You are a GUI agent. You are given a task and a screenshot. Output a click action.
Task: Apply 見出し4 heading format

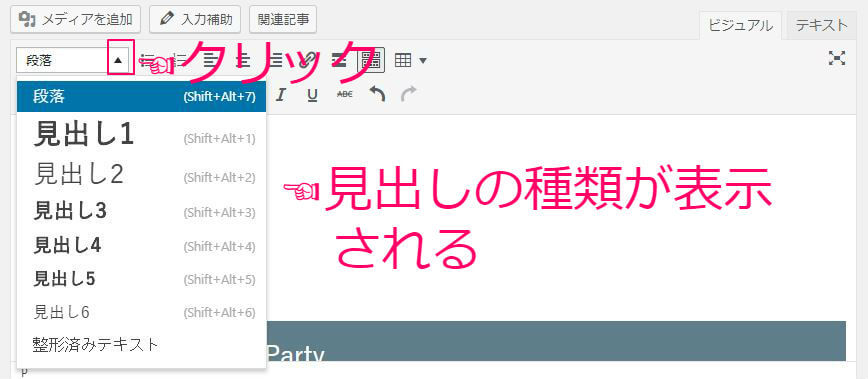[x=142, y=246]
